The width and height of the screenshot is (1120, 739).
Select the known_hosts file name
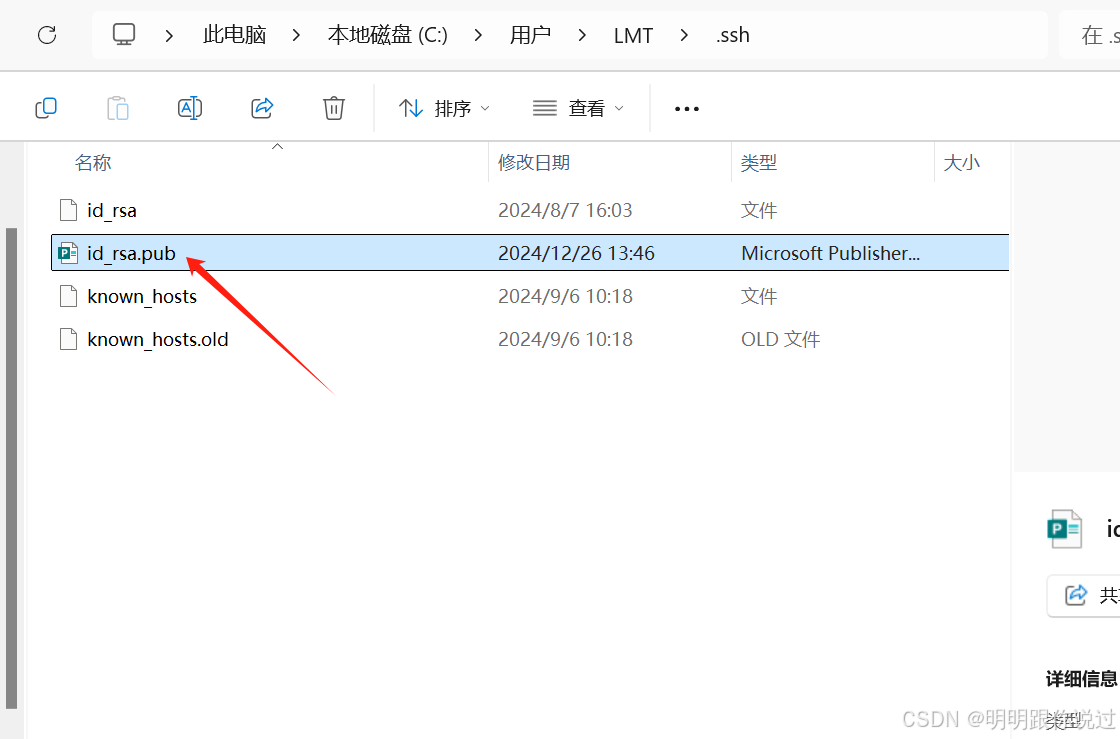[142, 296]
